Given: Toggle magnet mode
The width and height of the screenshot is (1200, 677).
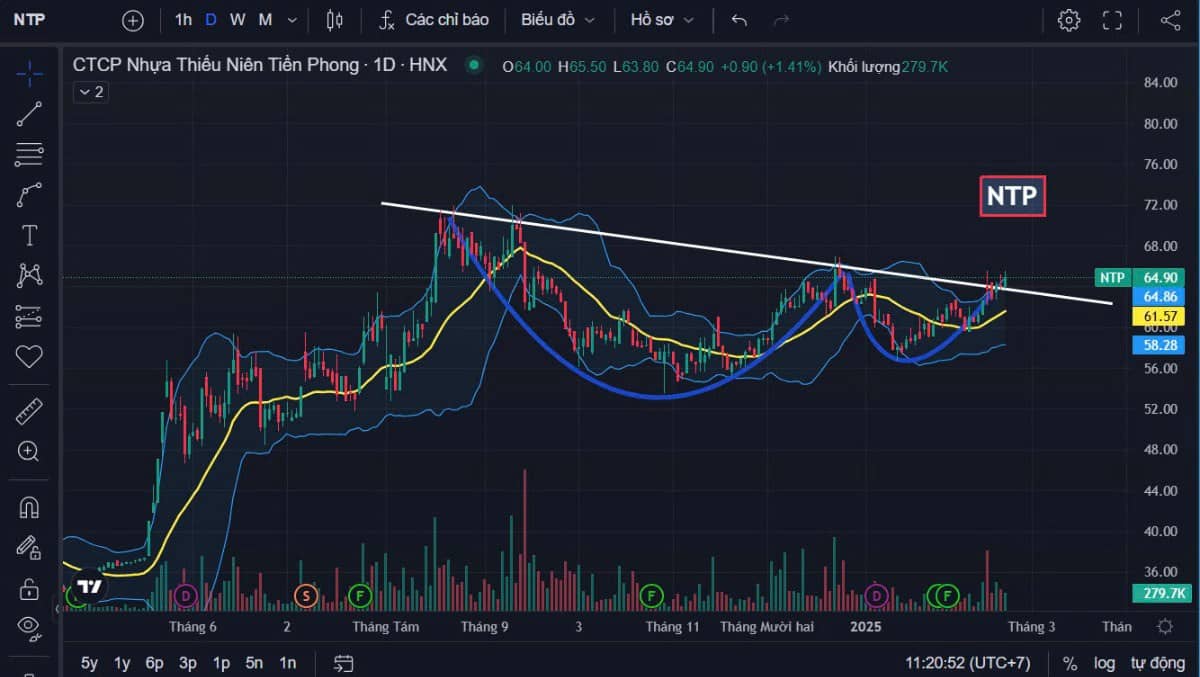Looking at the screenshot, I should tap(29, 507).
